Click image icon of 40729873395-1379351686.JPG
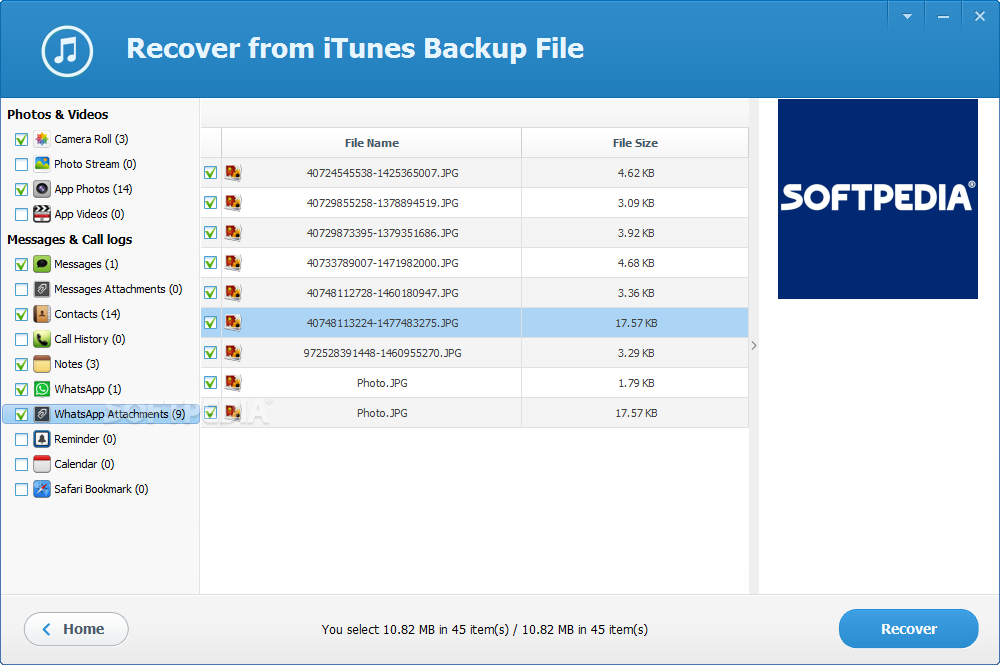1000x665 pixels. pyautogui.click(x=233, y=232)
